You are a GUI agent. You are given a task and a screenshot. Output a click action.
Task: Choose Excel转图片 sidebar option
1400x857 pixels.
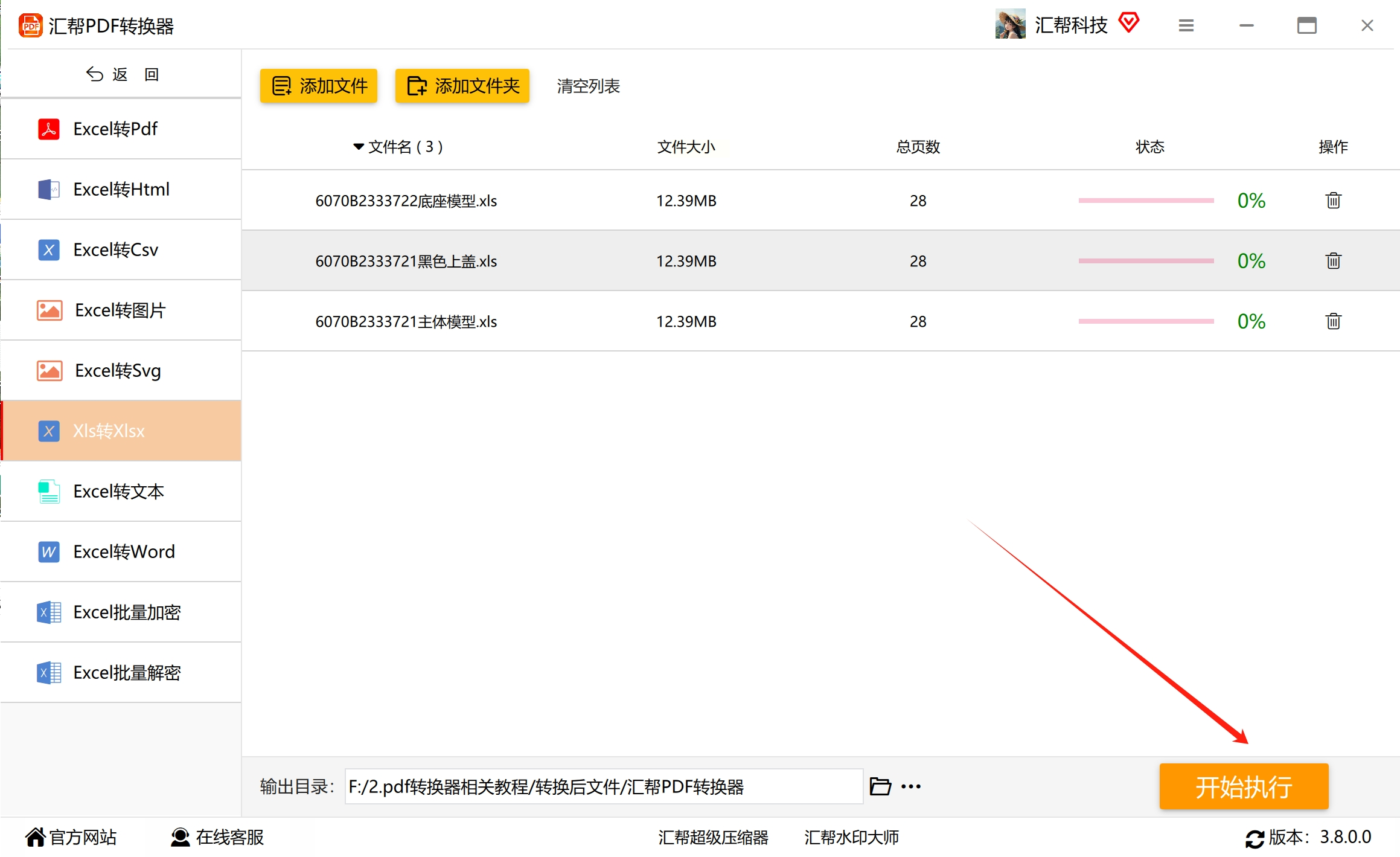point(121,310)
